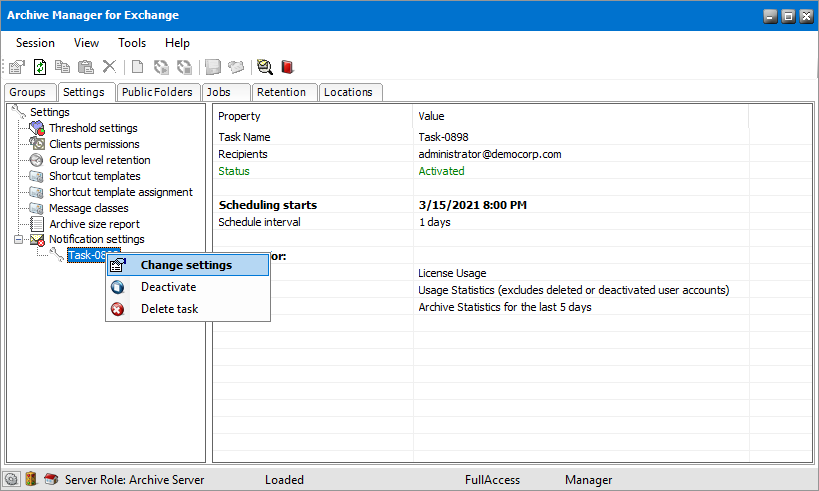Click FullAccess in the status bar

click(x=493, y=480)
